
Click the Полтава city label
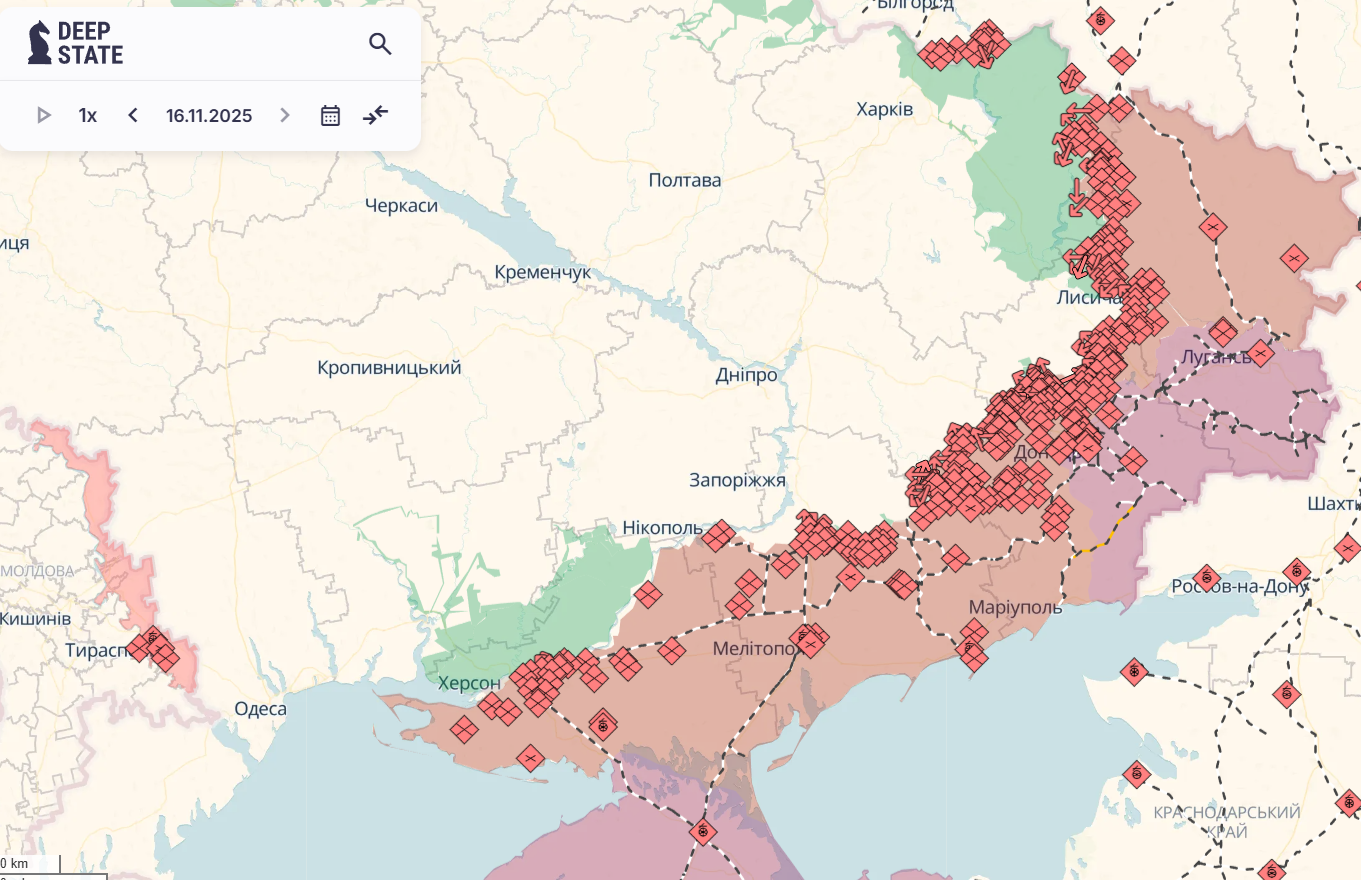coord(684,180)
